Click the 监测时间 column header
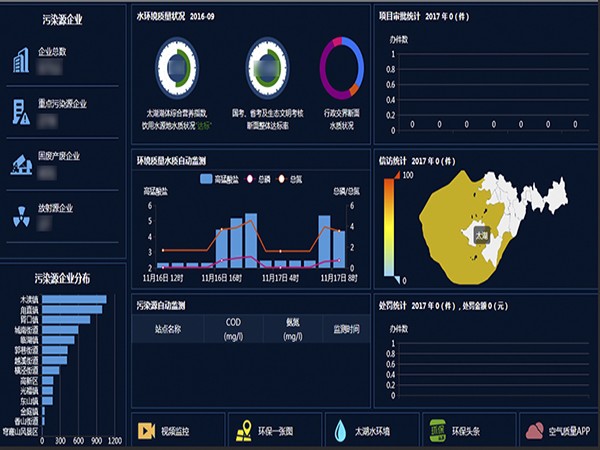 click(345, 328)
